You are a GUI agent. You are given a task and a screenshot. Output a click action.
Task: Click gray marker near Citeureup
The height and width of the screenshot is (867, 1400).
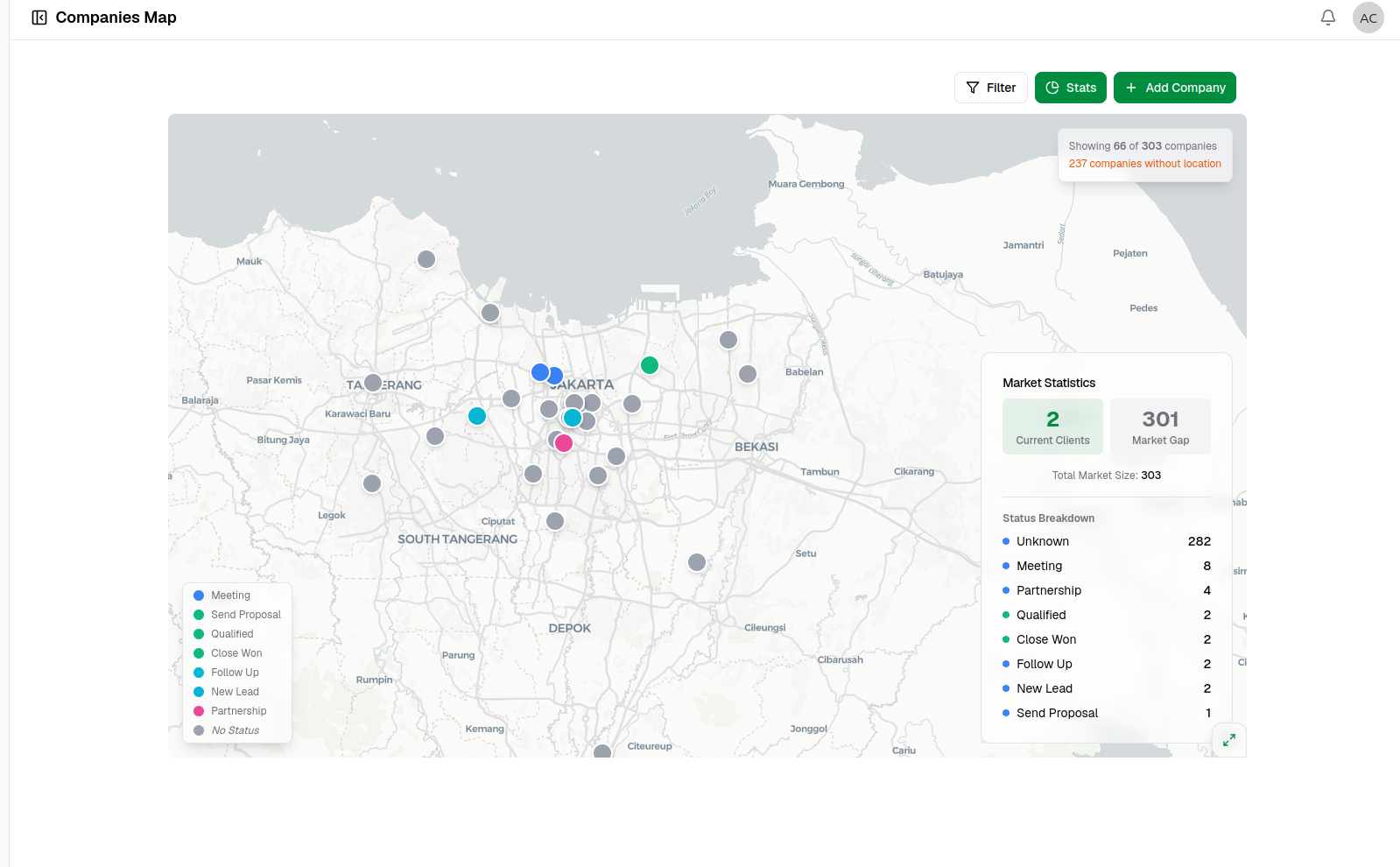tap(602, 751)
